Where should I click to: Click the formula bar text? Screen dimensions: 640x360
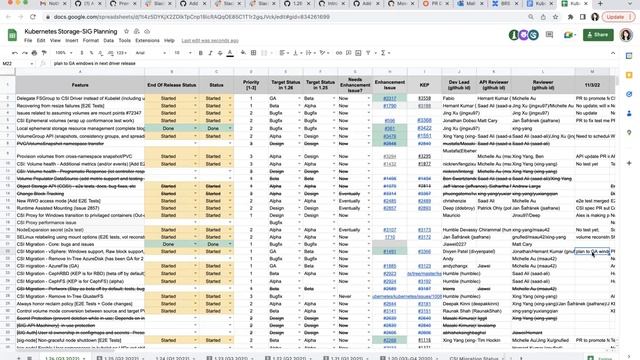pyautogui.click(x=94, y=64)
